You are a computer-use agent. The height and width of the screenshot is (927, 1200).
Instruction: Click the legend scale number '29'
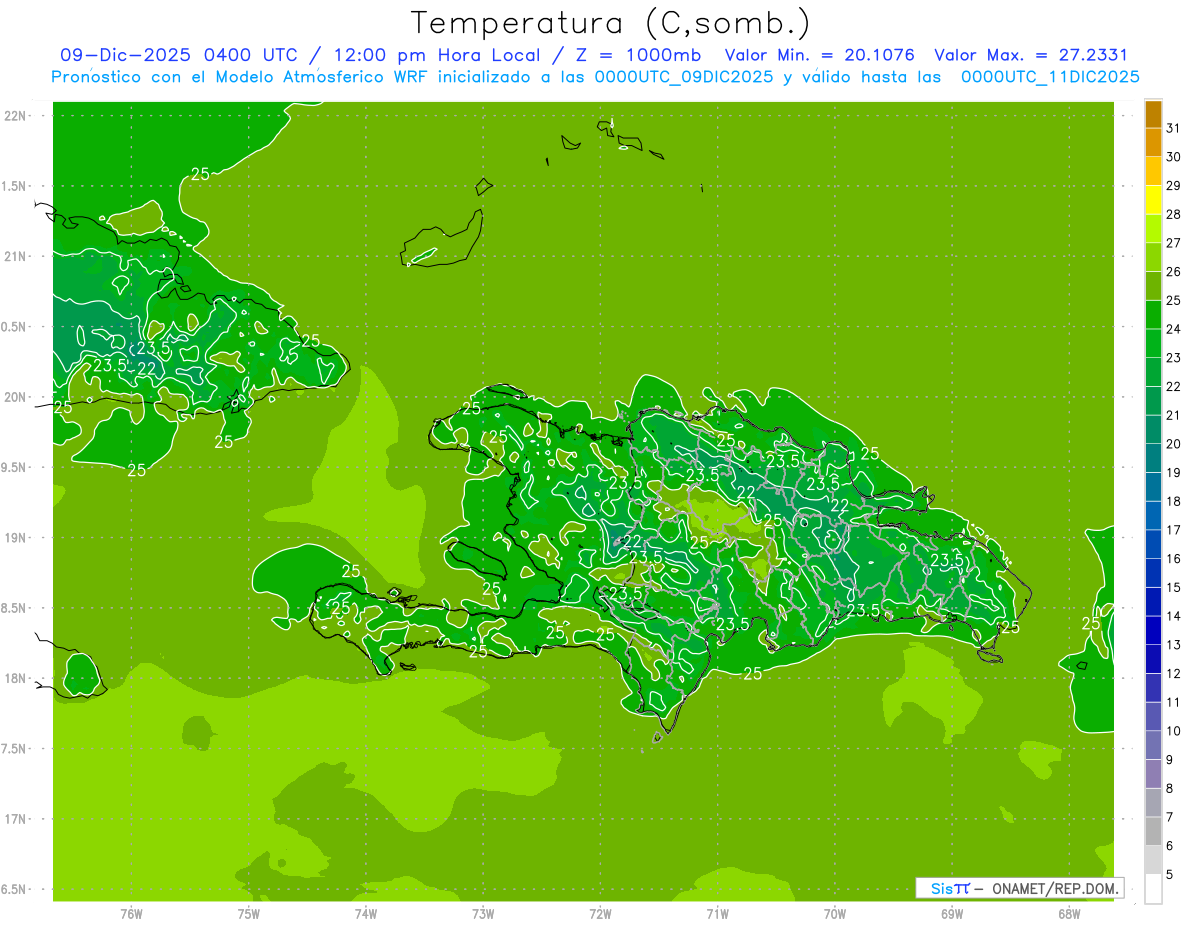(1173, 186)
